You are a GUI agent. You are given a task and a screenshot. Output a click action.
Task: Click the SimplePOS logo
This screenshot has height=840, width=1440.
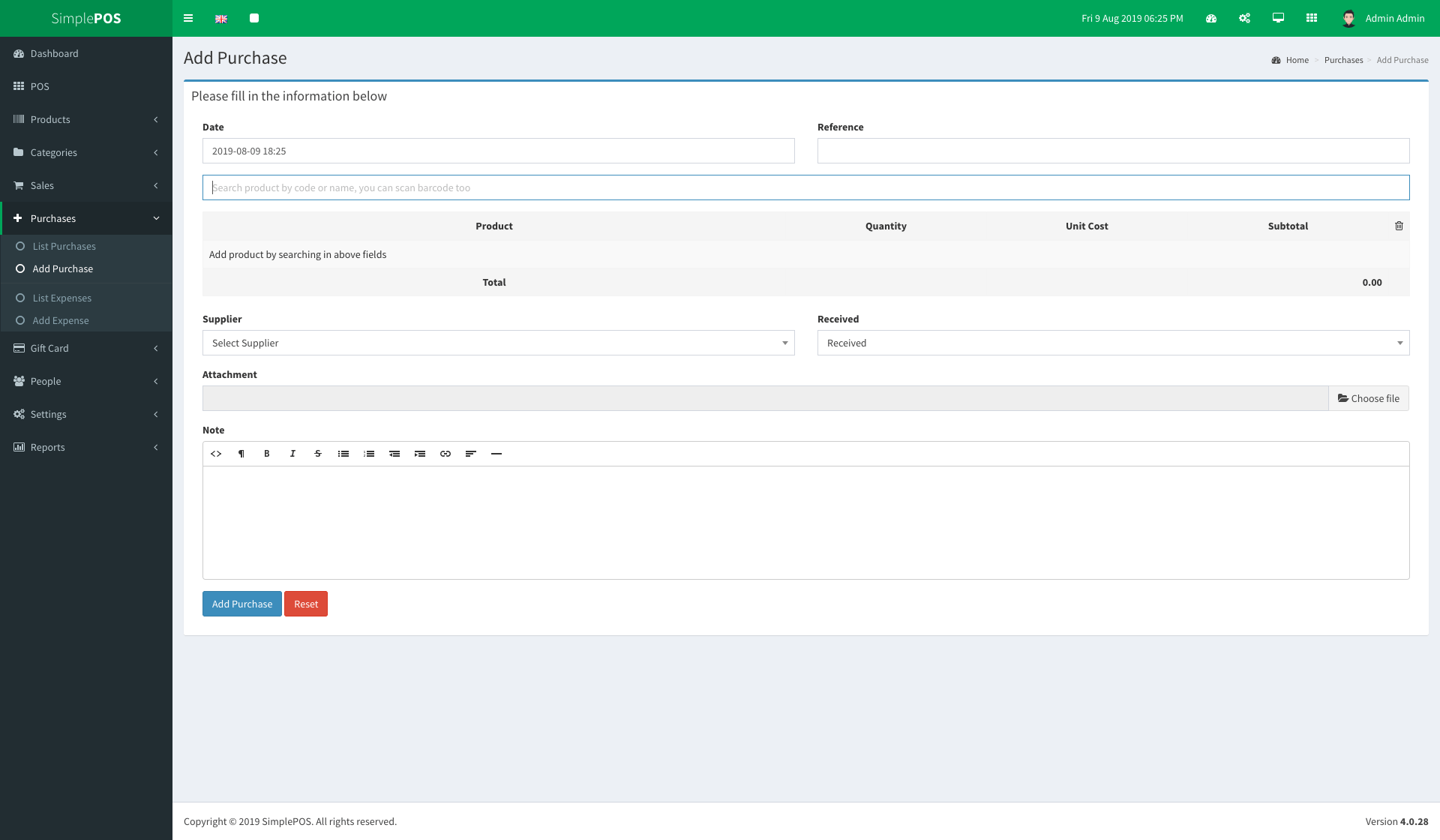click(86, 18)
